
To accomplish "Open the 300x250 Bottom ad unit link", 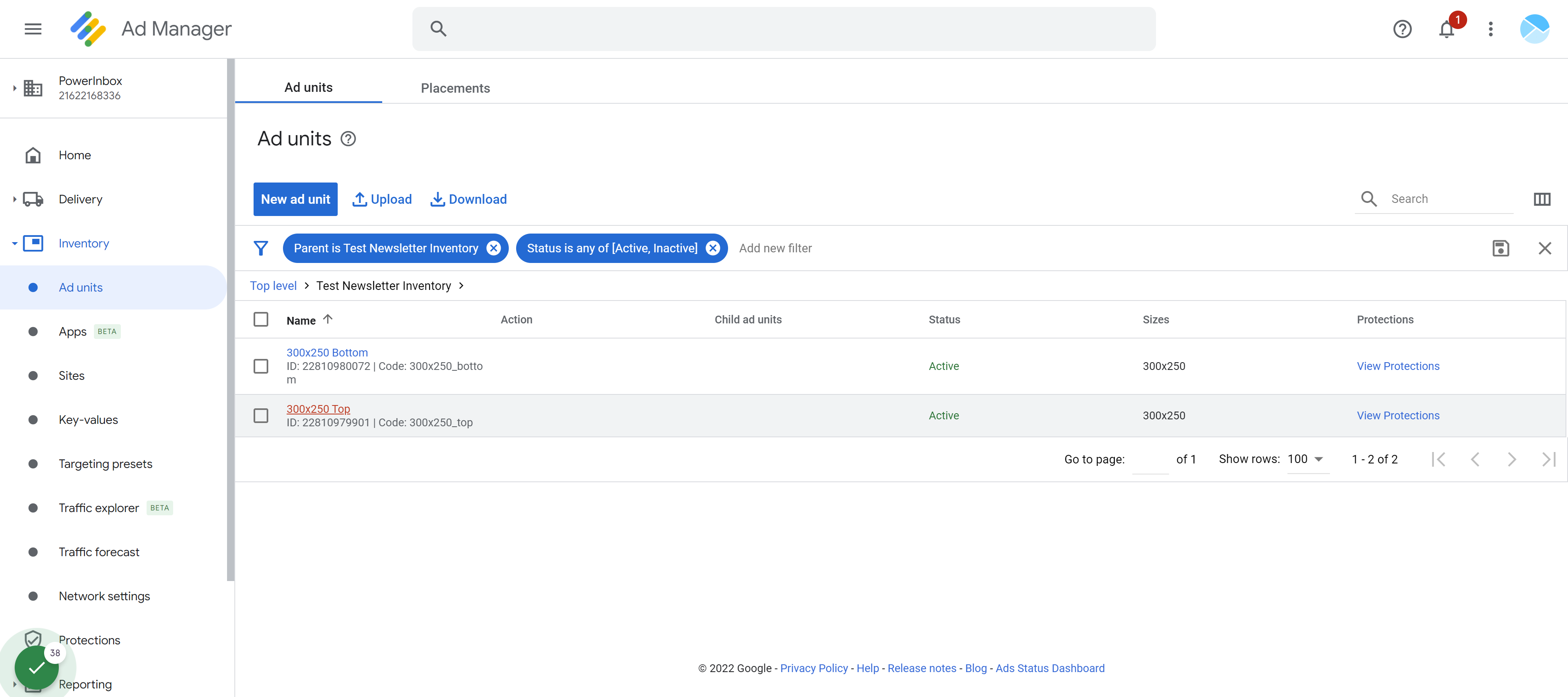I will click(x=327, y=352).
